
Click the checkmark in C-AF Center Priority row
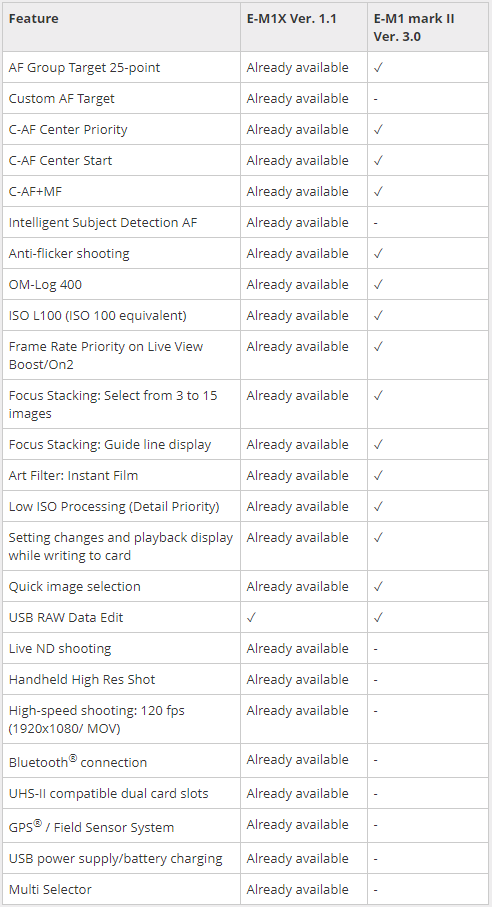[378, 130]
